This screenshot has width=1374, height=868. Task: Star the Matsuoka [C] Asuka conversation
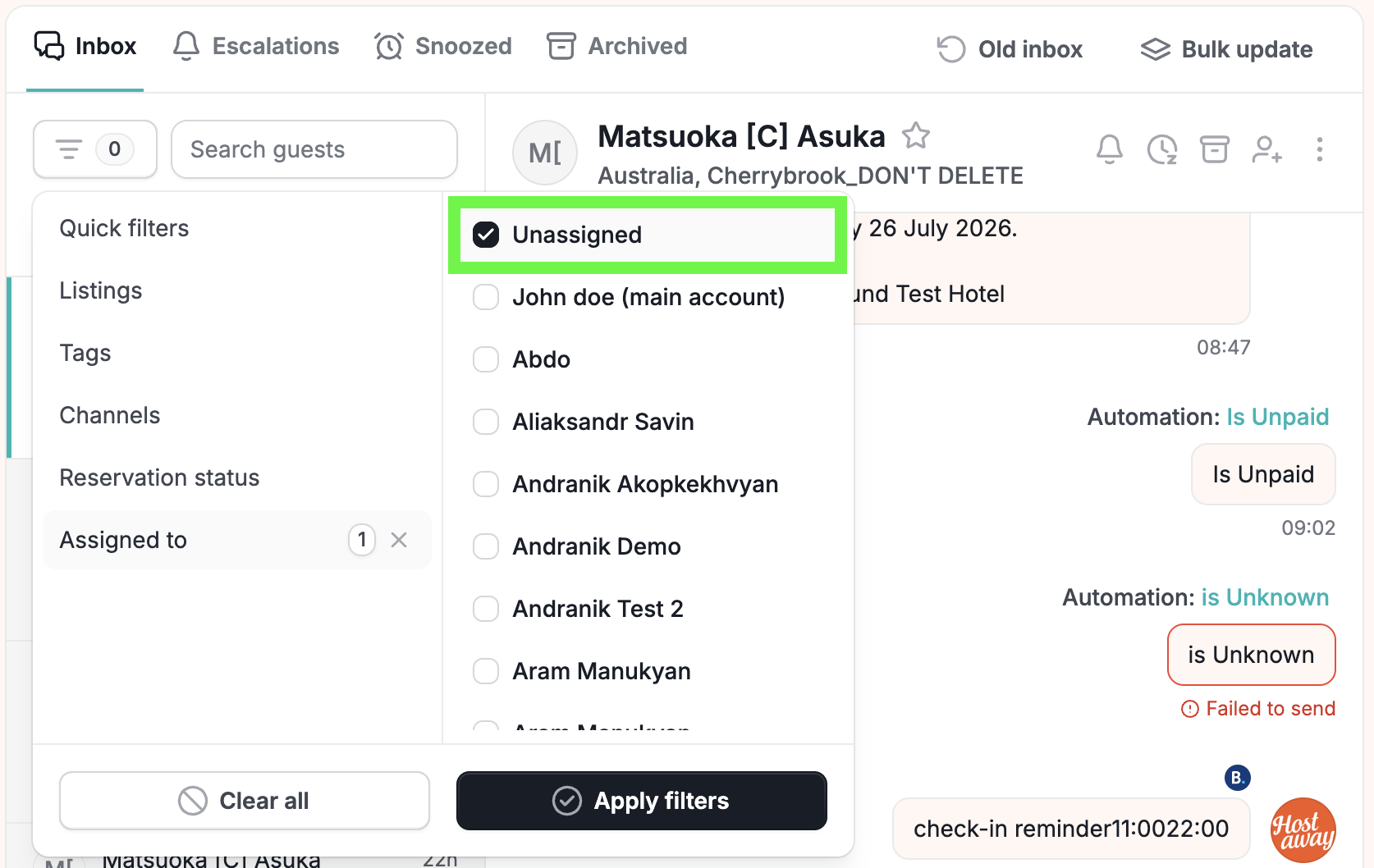916,135
